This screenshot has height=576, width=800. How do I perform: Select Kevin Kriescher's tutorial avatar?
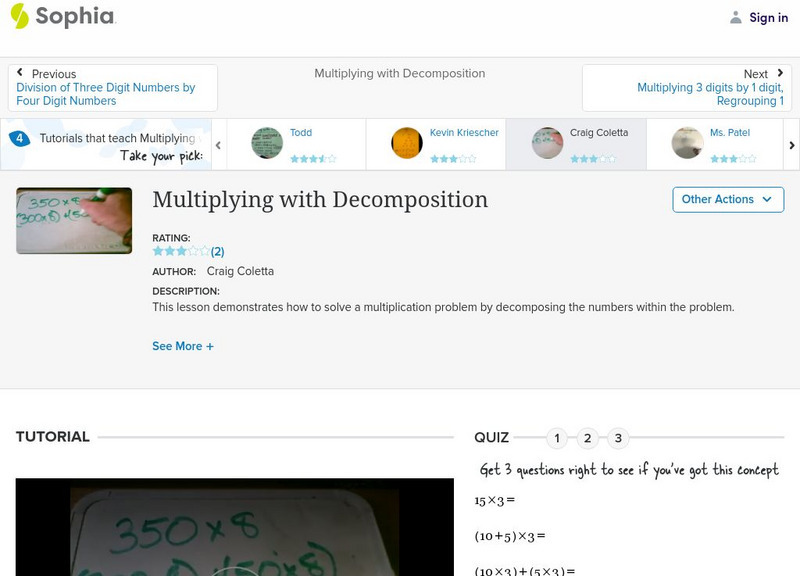405,144
